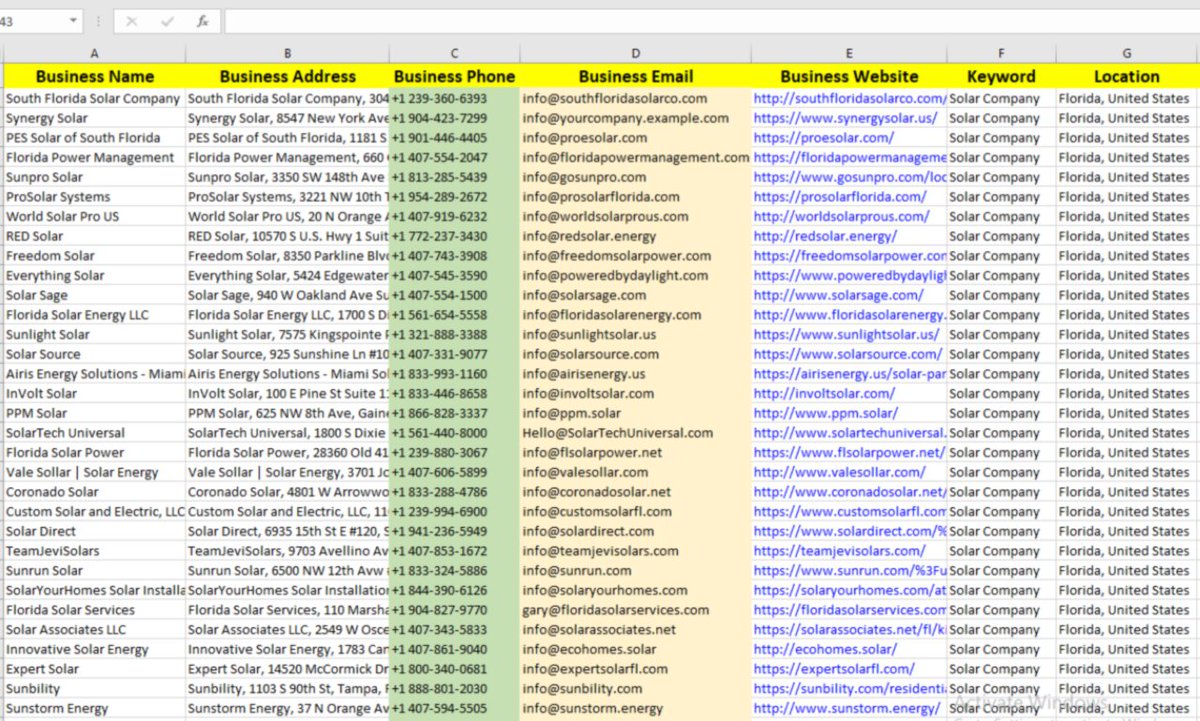The width and height of the screenshot is (1200, 721).
Task: Expand the Name Box dropdown arrow
Action: click(74, 21)
